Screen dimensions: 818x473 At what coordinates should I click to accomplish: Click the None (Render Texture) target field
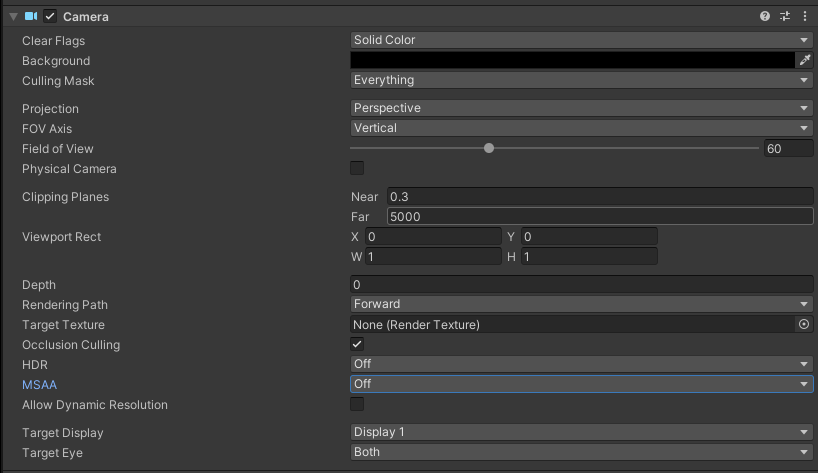[x=572, y=324]
